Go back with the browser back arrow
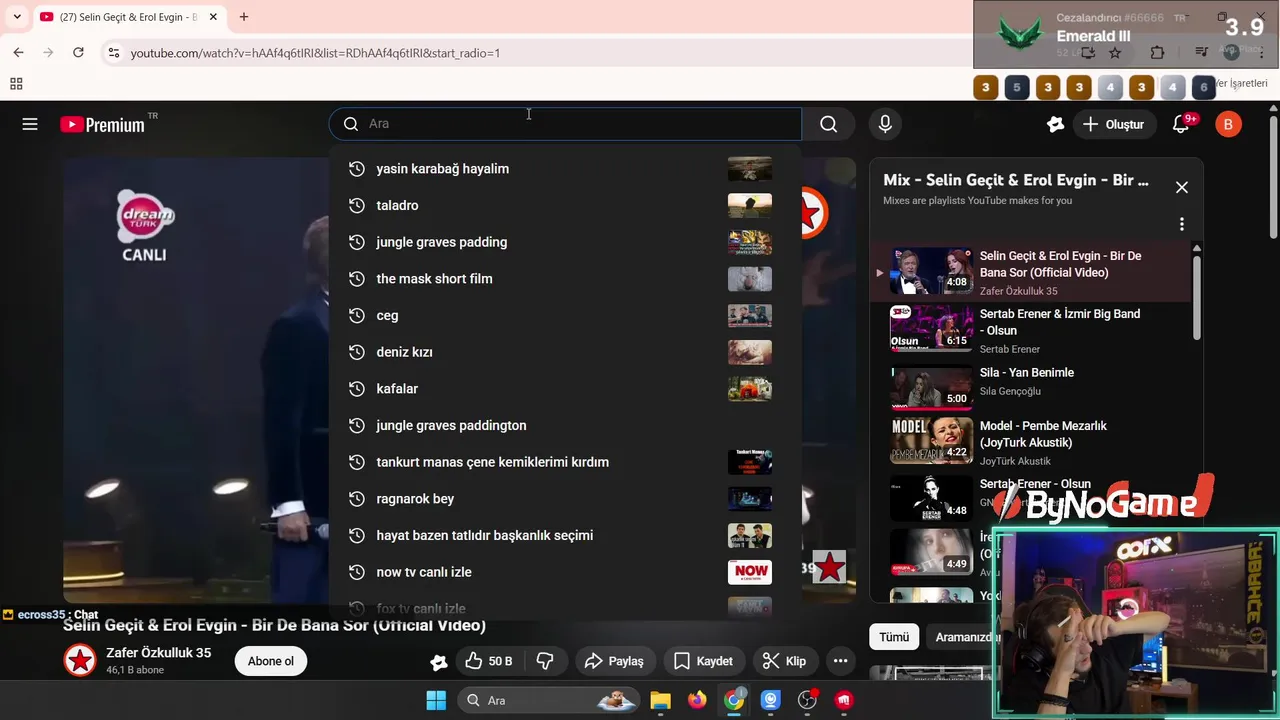 [18, 52]
